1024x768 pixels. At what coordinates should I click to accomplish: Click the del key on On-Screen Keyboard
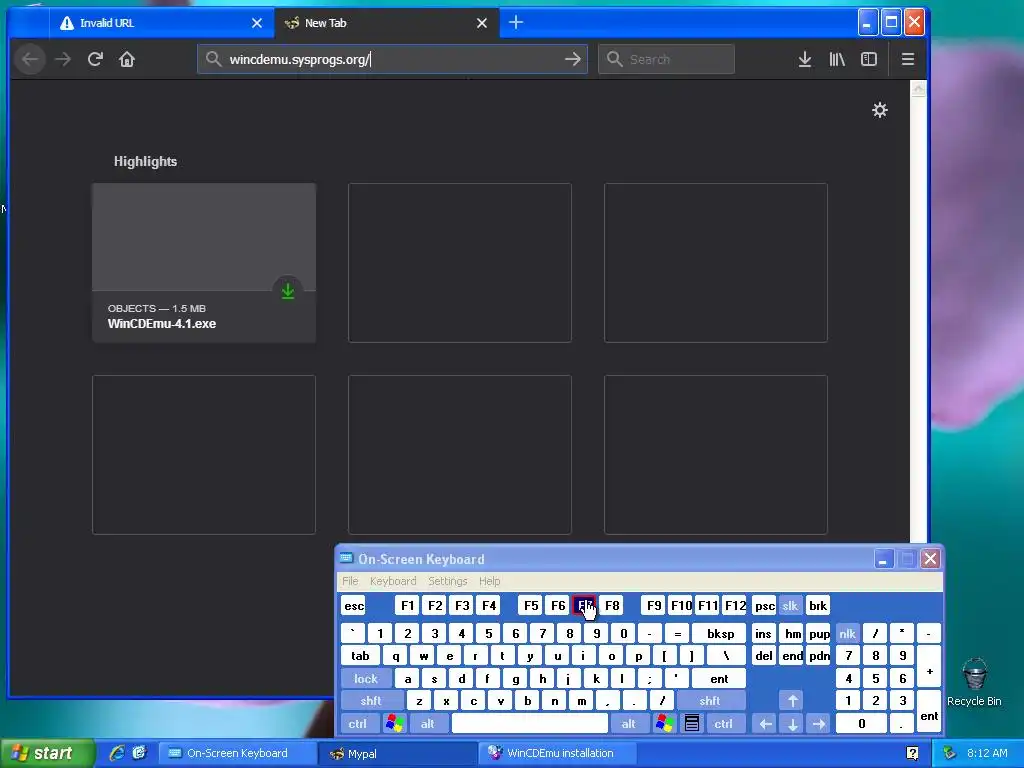click(763, 656)
